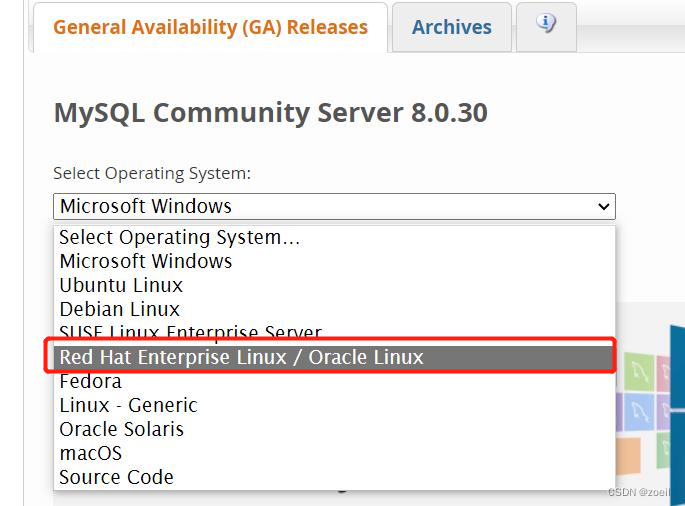Screen dimensions: 685x506
Task: Select Microsoft Windows from the list
Action: 334,261
